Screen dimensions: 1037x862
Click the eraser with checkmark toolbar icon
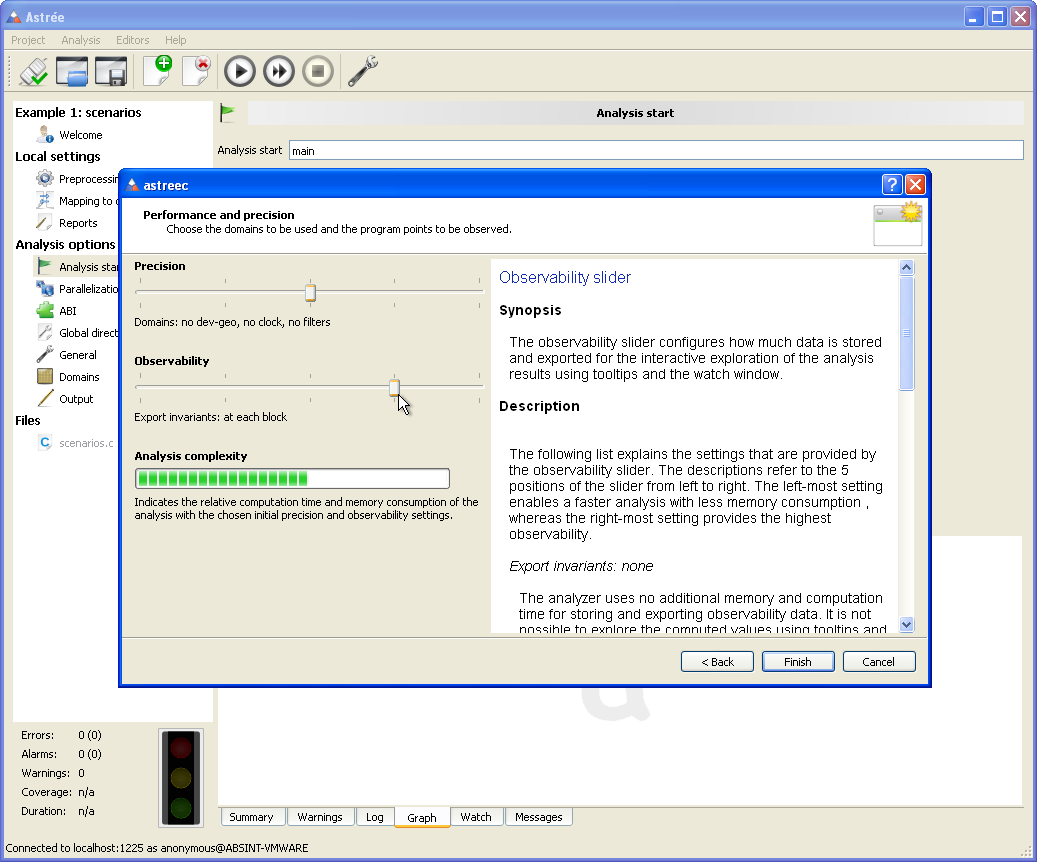33,71
